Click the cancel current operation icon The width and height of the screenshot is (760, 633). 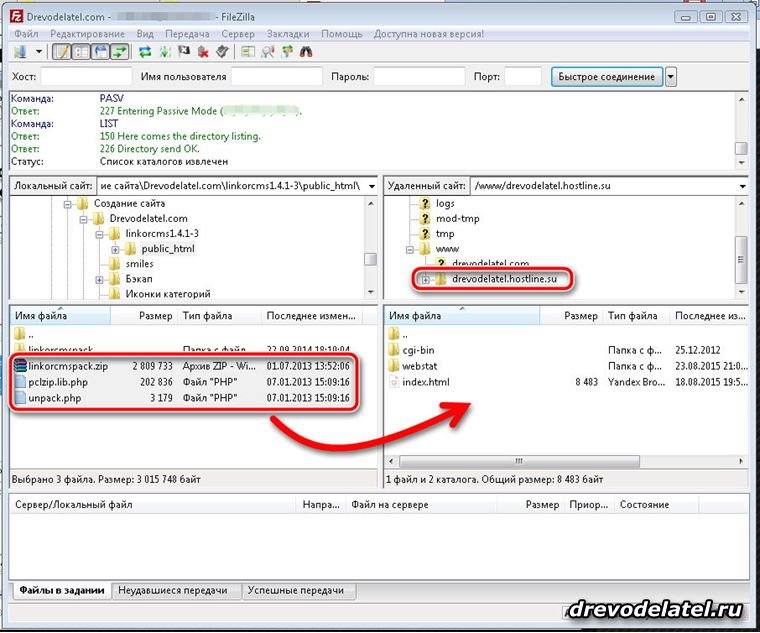tap(184, 51)
